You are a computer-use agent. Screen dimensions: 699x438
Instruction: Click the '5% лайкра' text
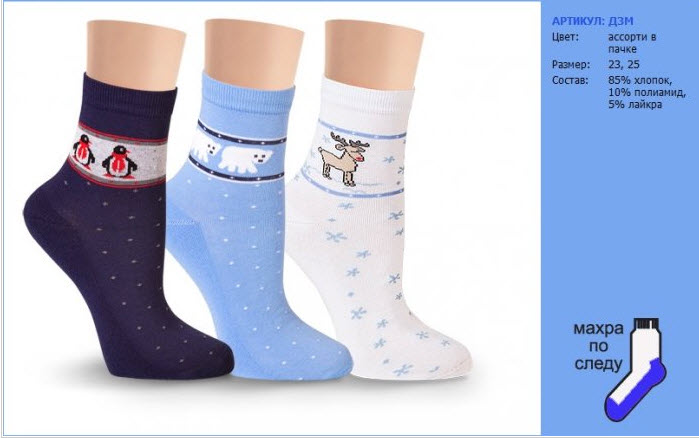tap(635, 105)
